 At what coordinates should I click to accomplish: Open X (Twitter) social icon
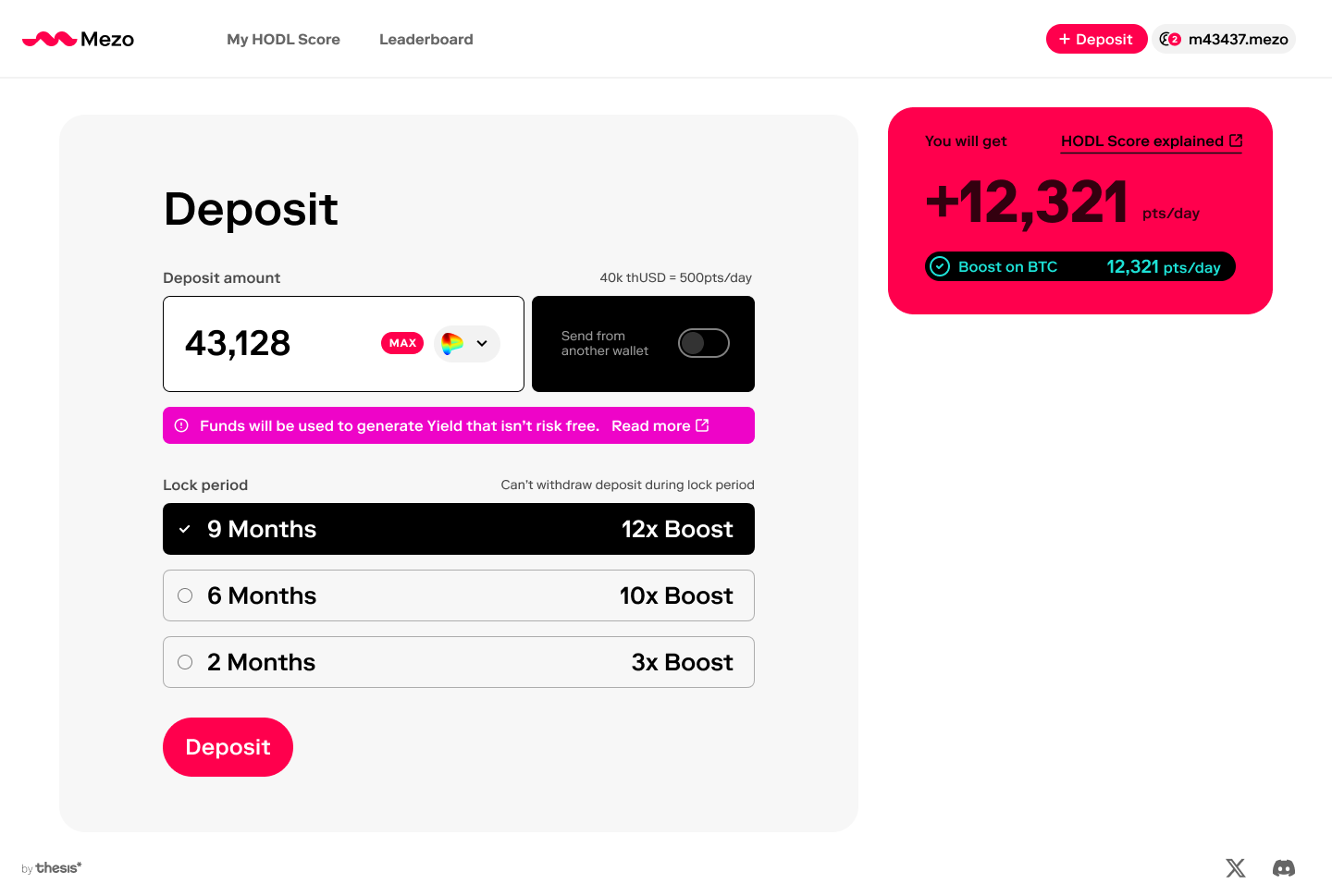(x=1236, y=867)
